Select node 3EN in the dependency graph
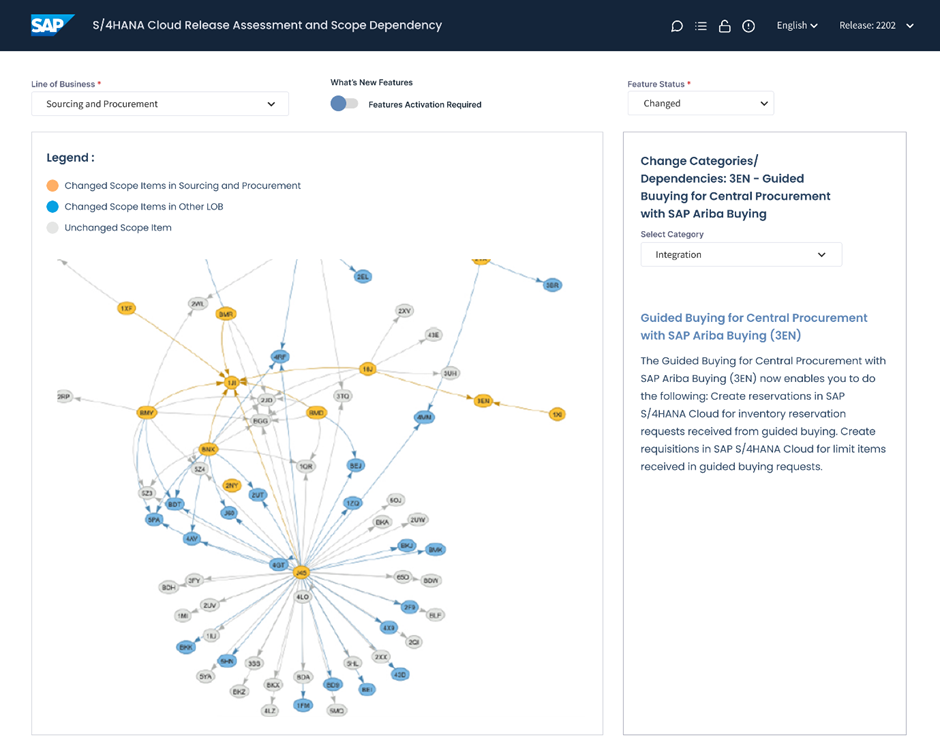Screen dimensions: 940x755 [x=482, y=401]
